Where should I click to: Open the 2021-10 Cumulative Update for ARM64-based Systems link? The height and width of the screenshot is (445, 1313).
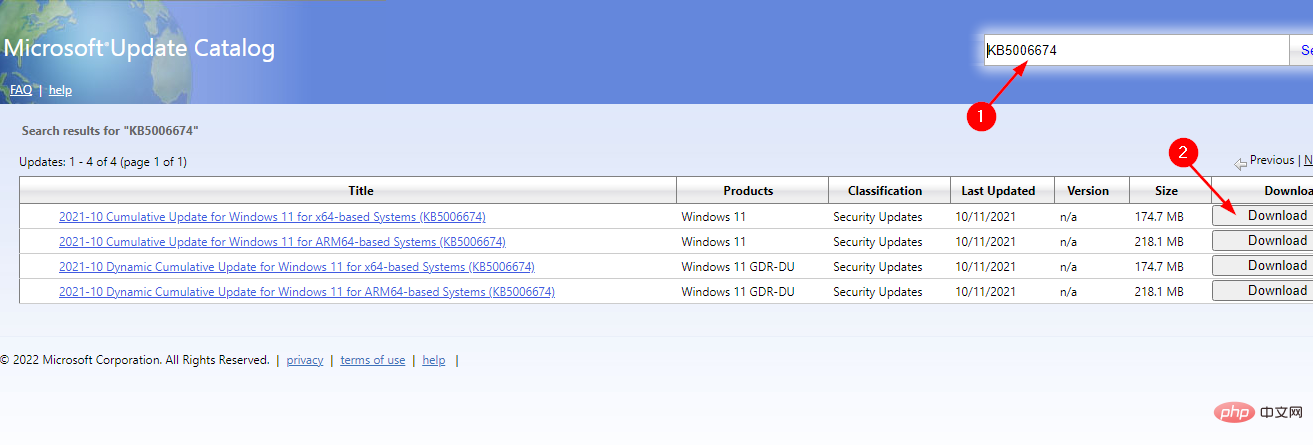(282, 242)
